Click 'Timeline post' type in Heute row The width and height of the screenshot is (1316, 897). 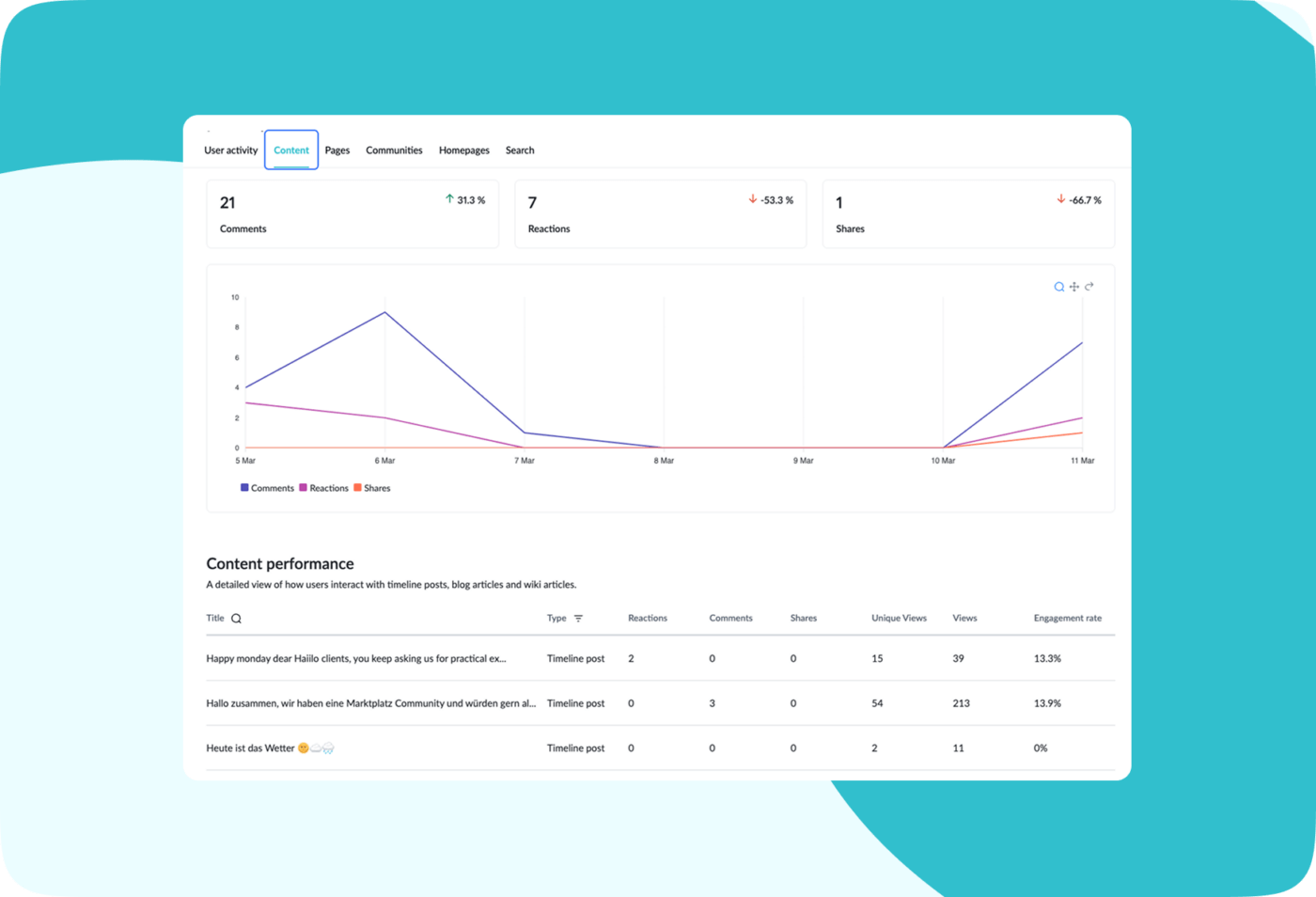575,748
